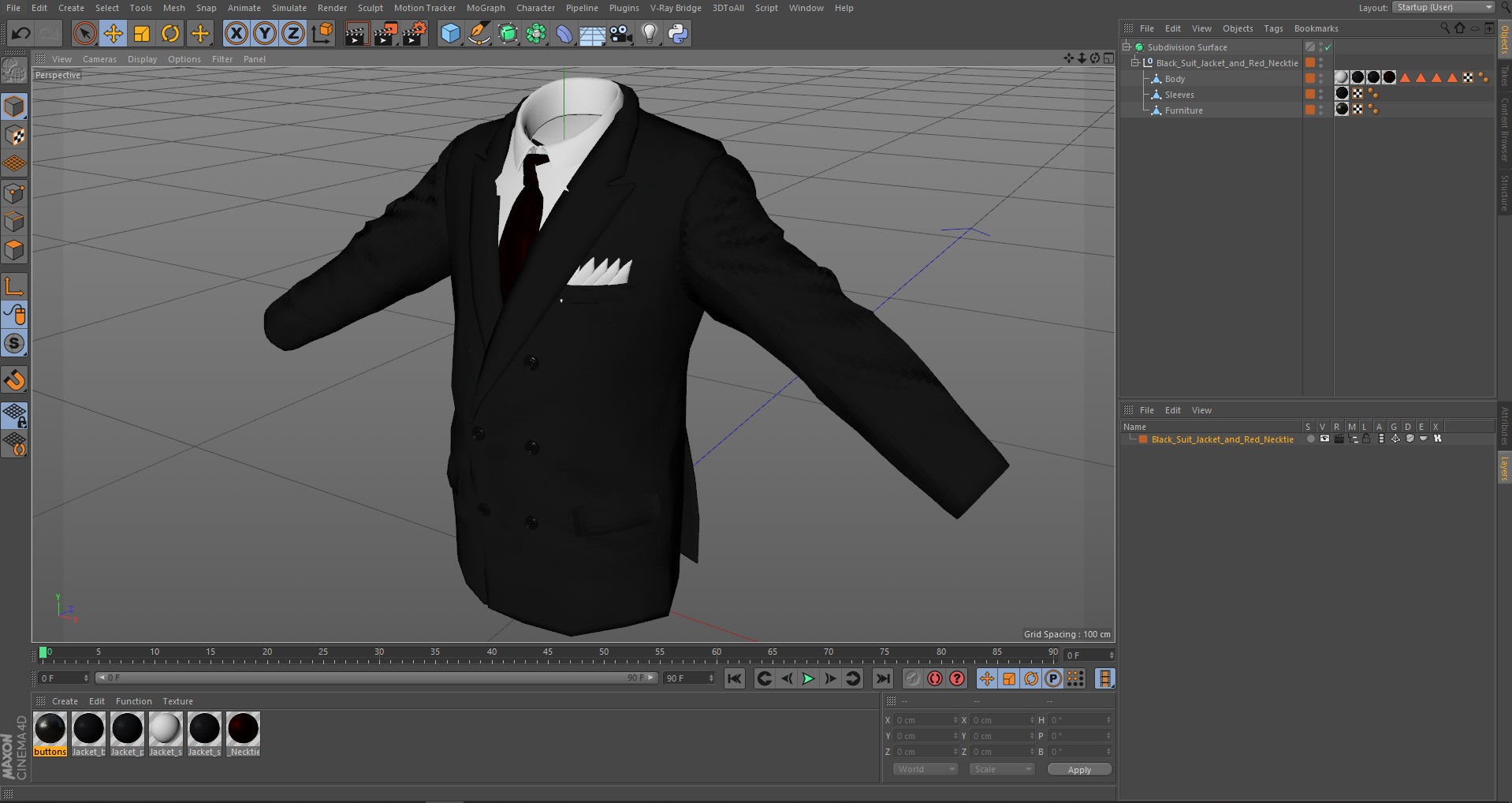Add a bend deformer object
The height and width of the screenshot is (803, 1512).
tap(564, 33)
